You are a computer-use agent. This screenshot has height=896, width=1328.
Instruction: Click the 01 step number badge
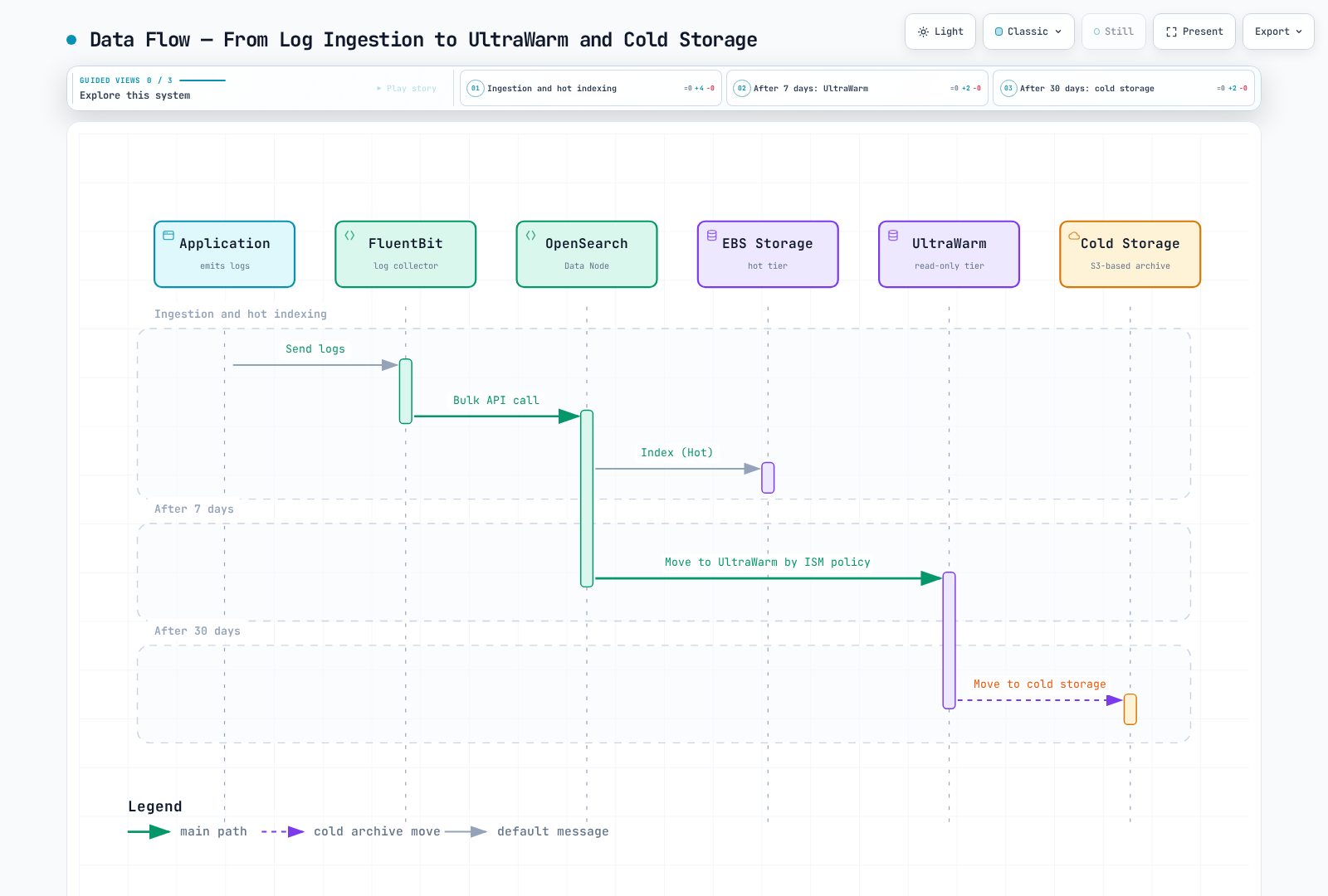476,88
